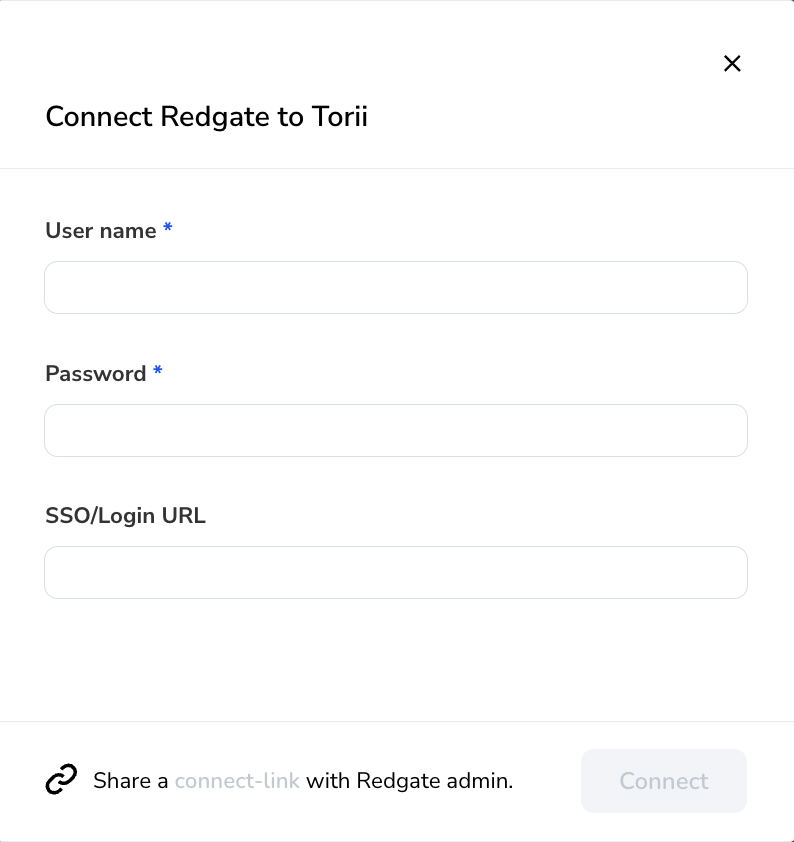
Task: Dismiss the dialog using the close icon
Action: pos(732,63)
